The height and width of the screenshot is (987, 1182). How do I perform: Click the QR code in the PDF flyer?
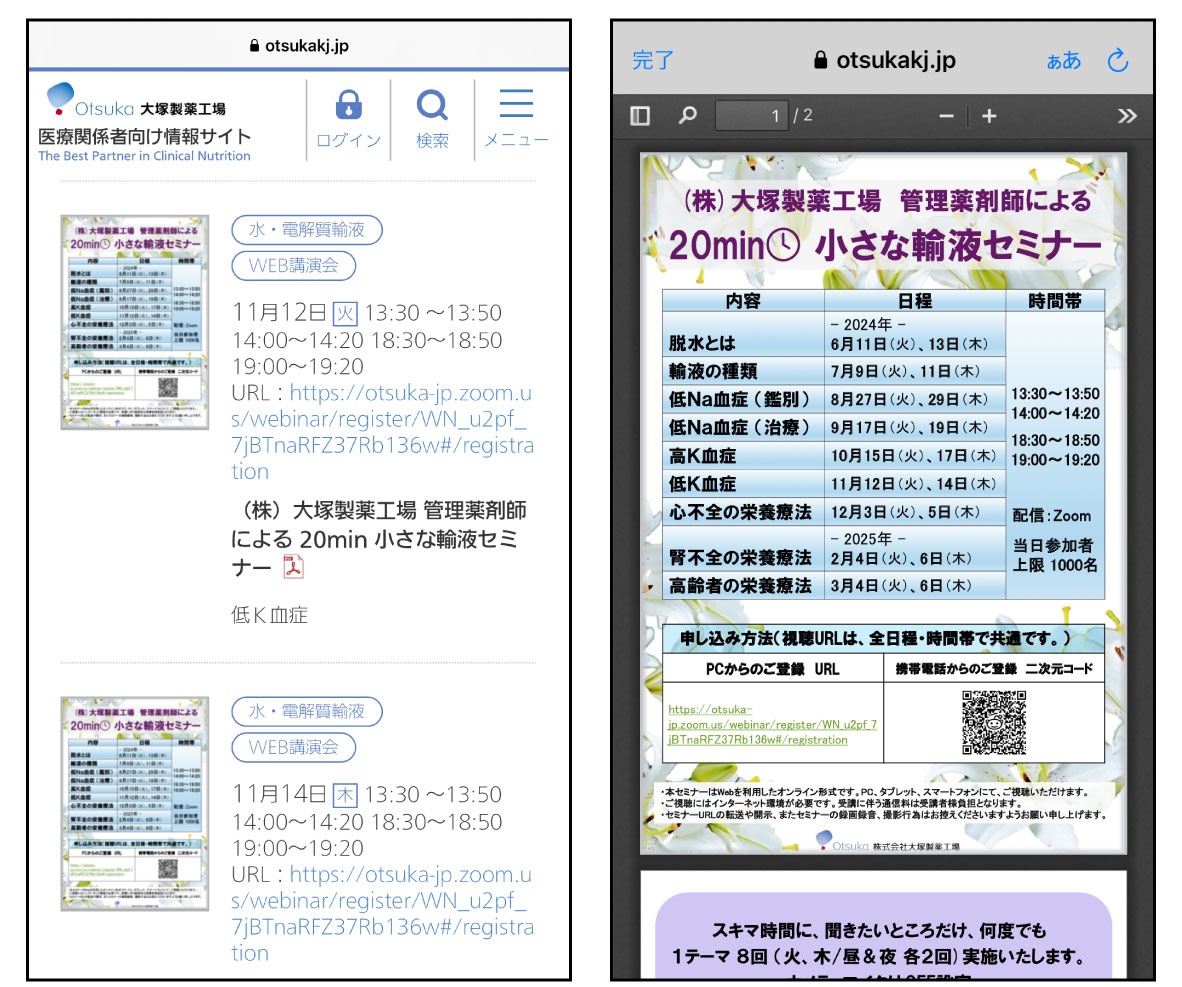point(994,723)
